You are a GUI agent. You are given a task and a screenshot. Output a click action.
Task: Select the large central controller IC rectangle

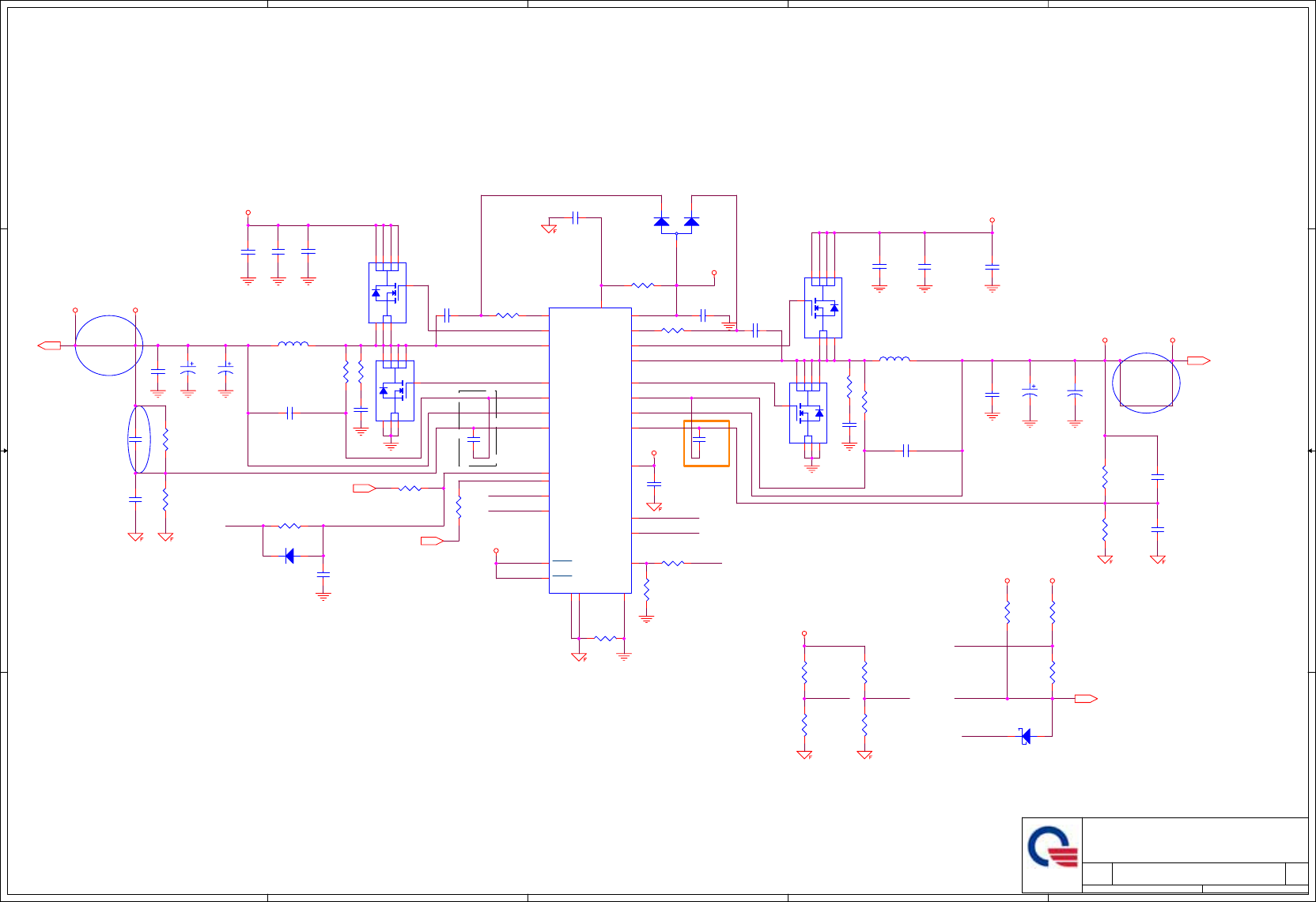coord(590,451)
